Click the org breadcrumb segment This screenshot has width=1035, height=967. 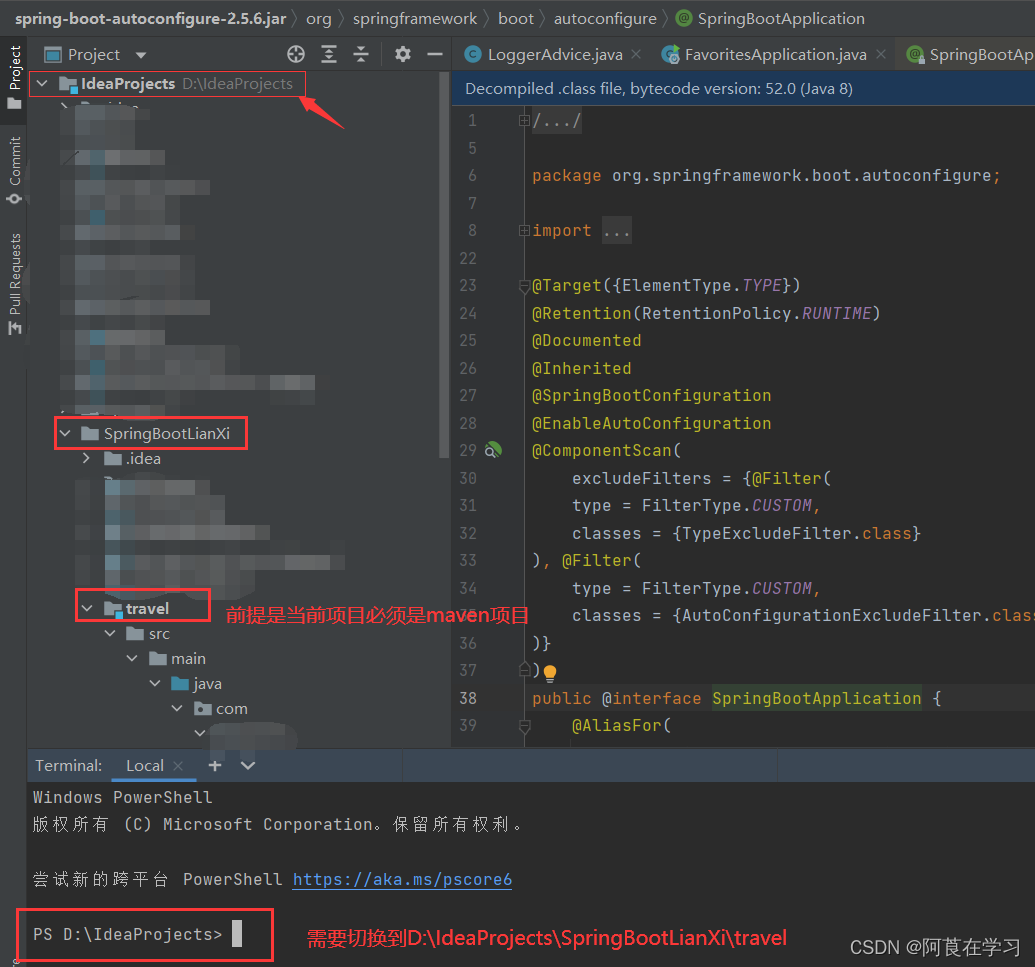pyautogui.click(x=319, y=18)
